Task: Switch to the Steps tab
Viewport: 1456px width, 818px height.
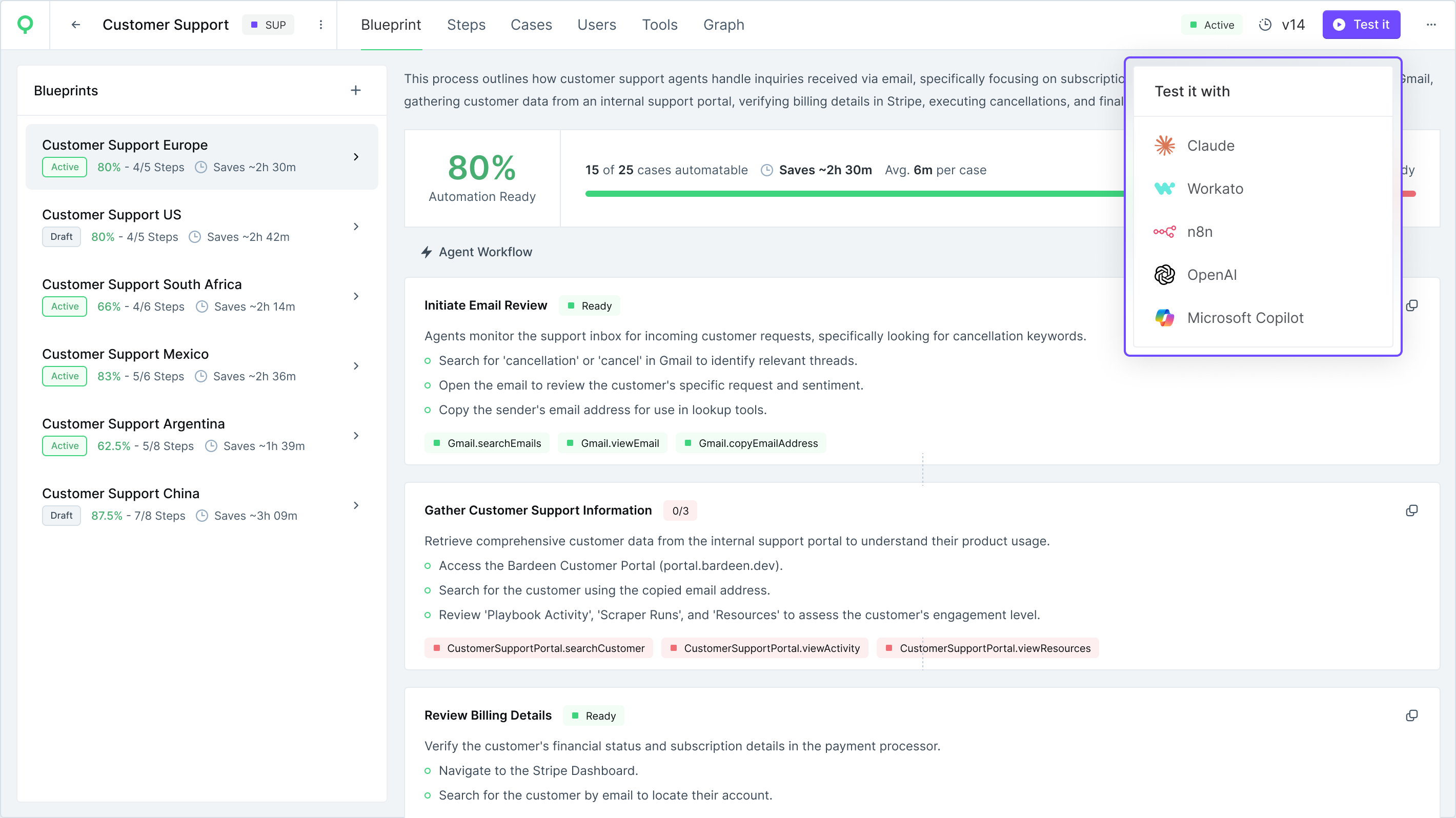Action: tap(466, 25)
